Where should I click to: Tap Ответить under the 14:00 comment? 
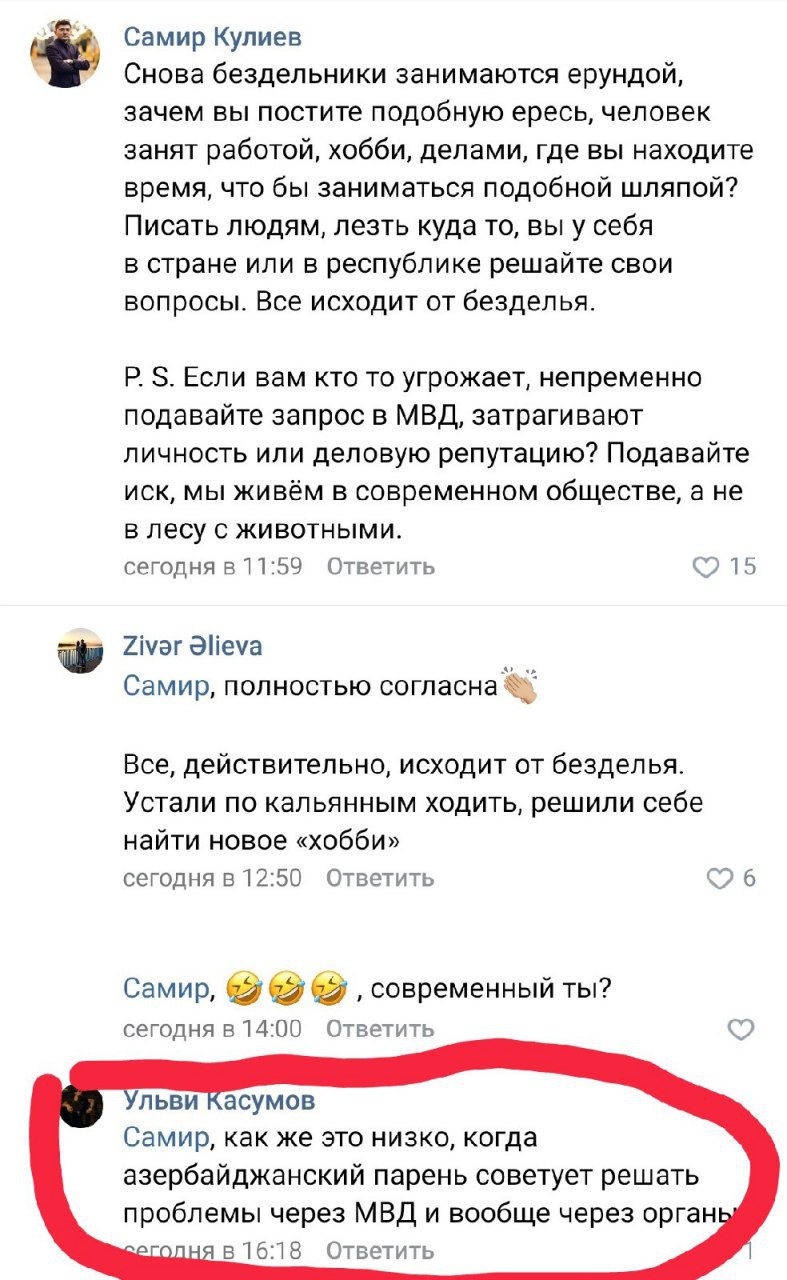[x=381, y=1029]
